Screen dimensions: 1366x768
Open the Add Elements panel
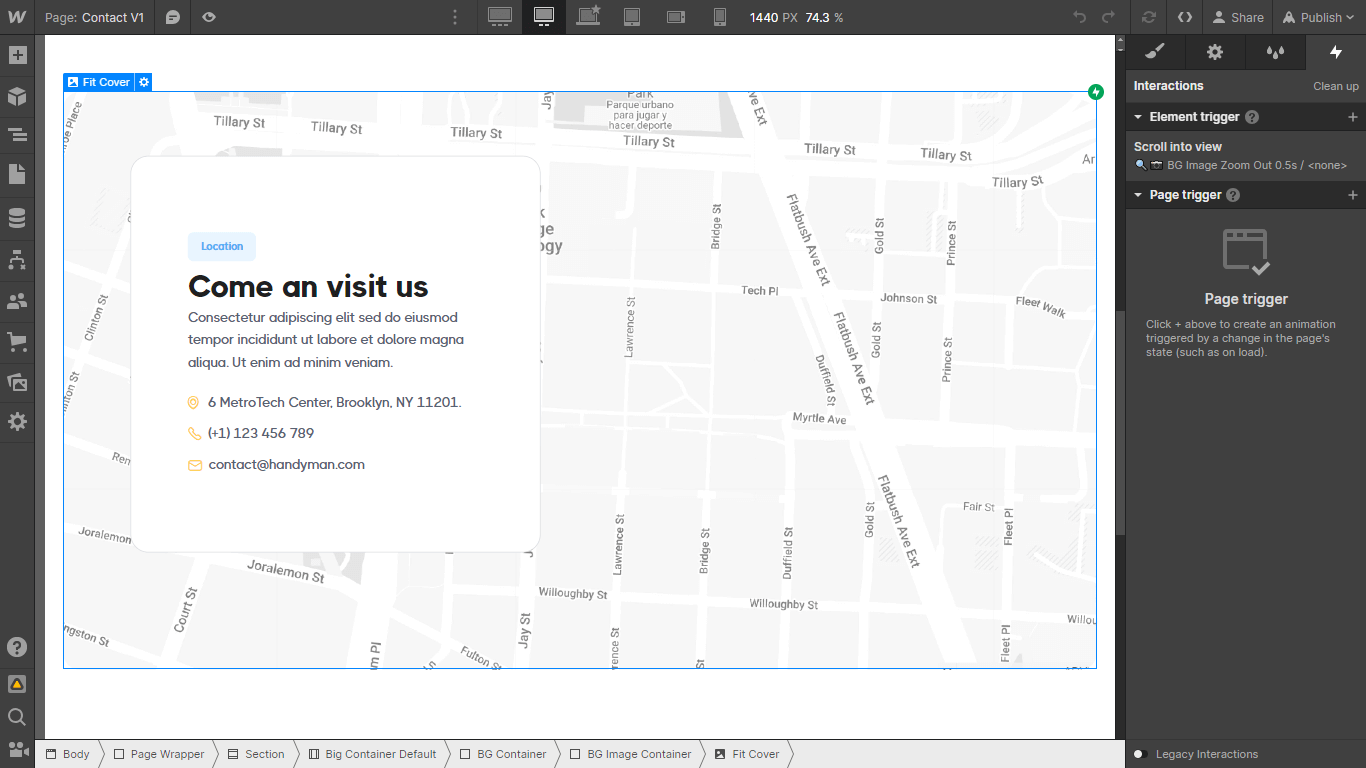point(17,54)
